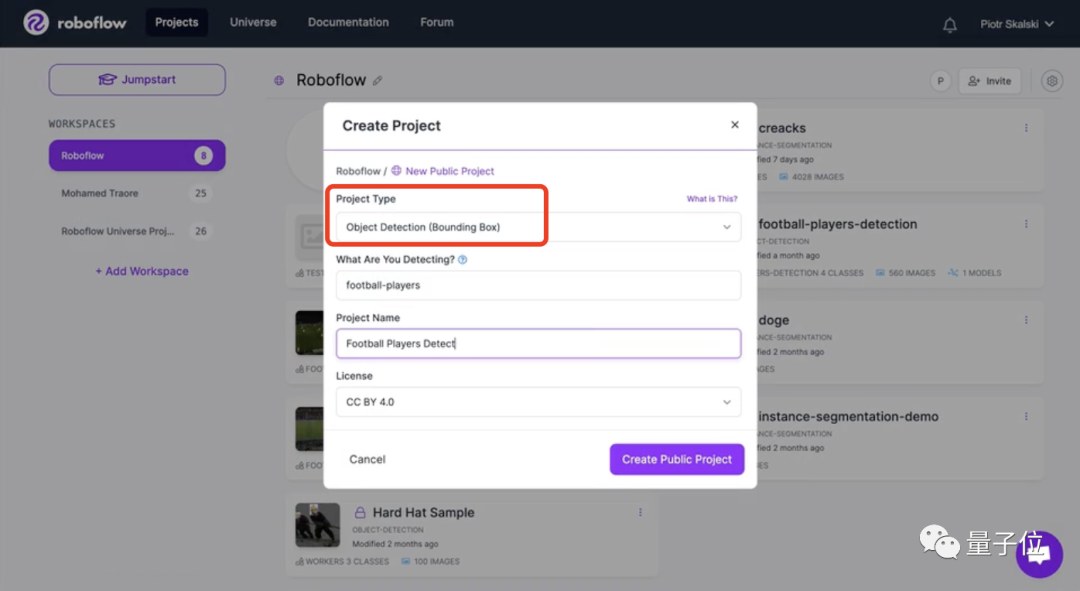Image resolution: width=1080 pixels, height=591 pixels.
Task: Click the P member avatar
Action: [x=940, y=81]
